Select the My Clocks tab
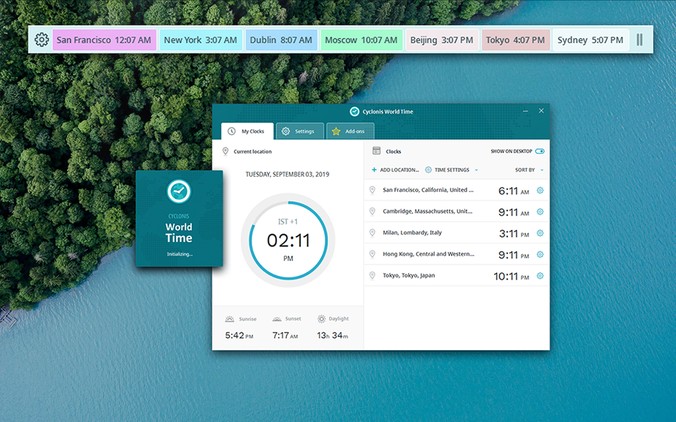Screen dimensions: 676x422 coord(246,131)
